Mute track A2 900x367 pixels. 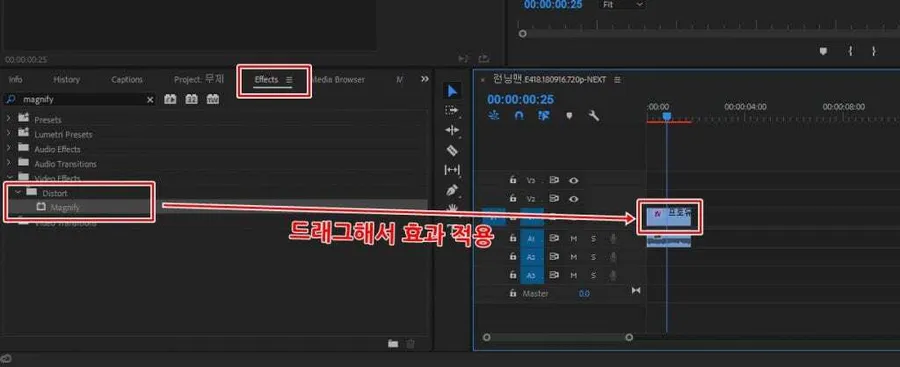(x=573, y=257)
